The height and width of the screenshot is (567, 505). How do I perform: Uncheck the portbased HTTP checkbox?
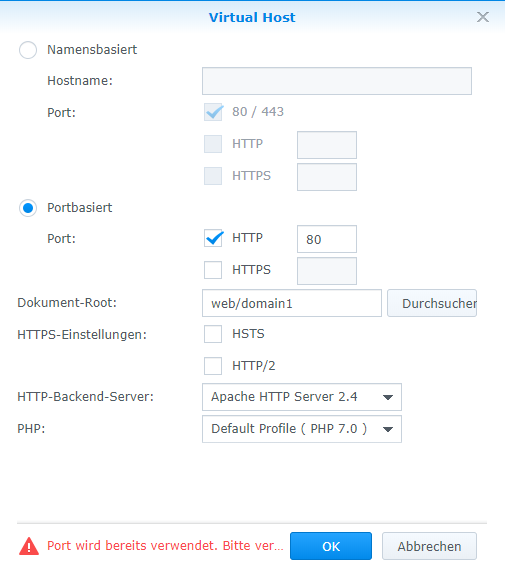tap(213, 238)
